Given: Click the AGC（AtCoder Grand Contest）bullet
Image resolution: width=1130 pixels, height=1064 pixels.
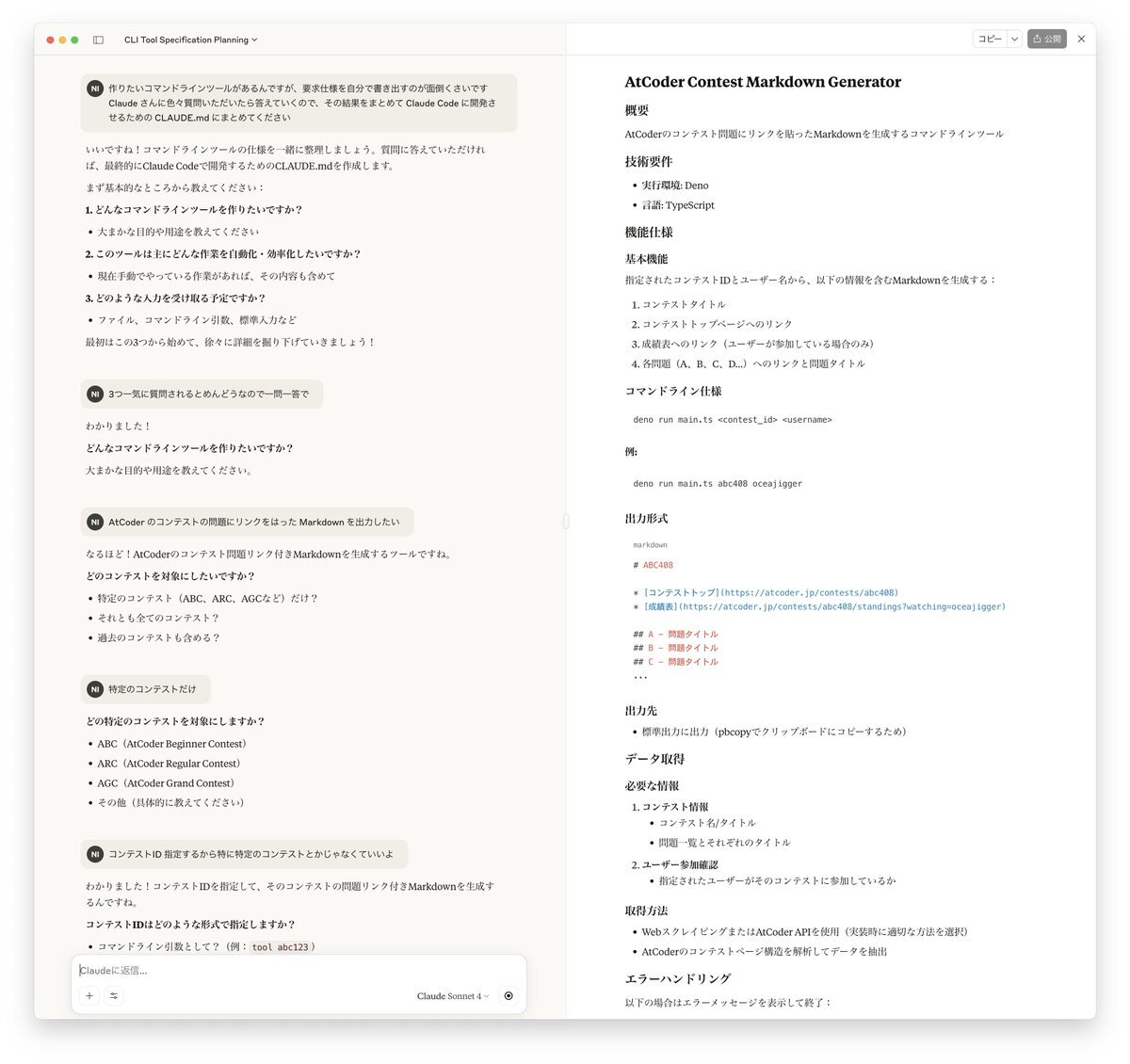Looking at the screenshot, I should 167,783.
